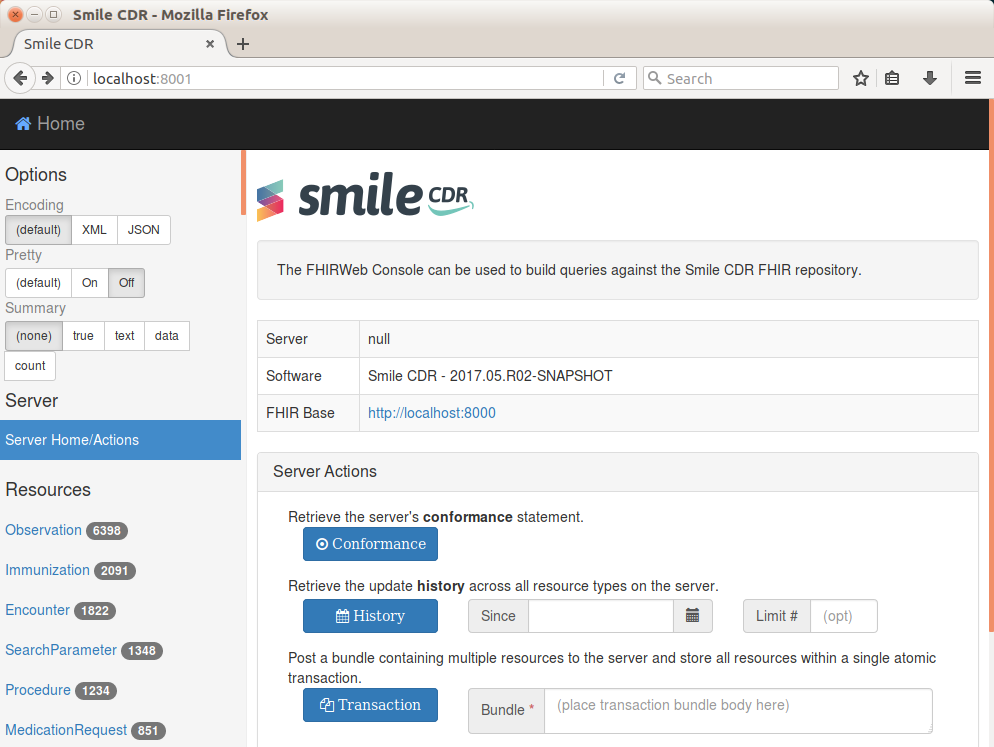Select XML encoding
This screenshot has width=994, height=747.
point(94,230)
